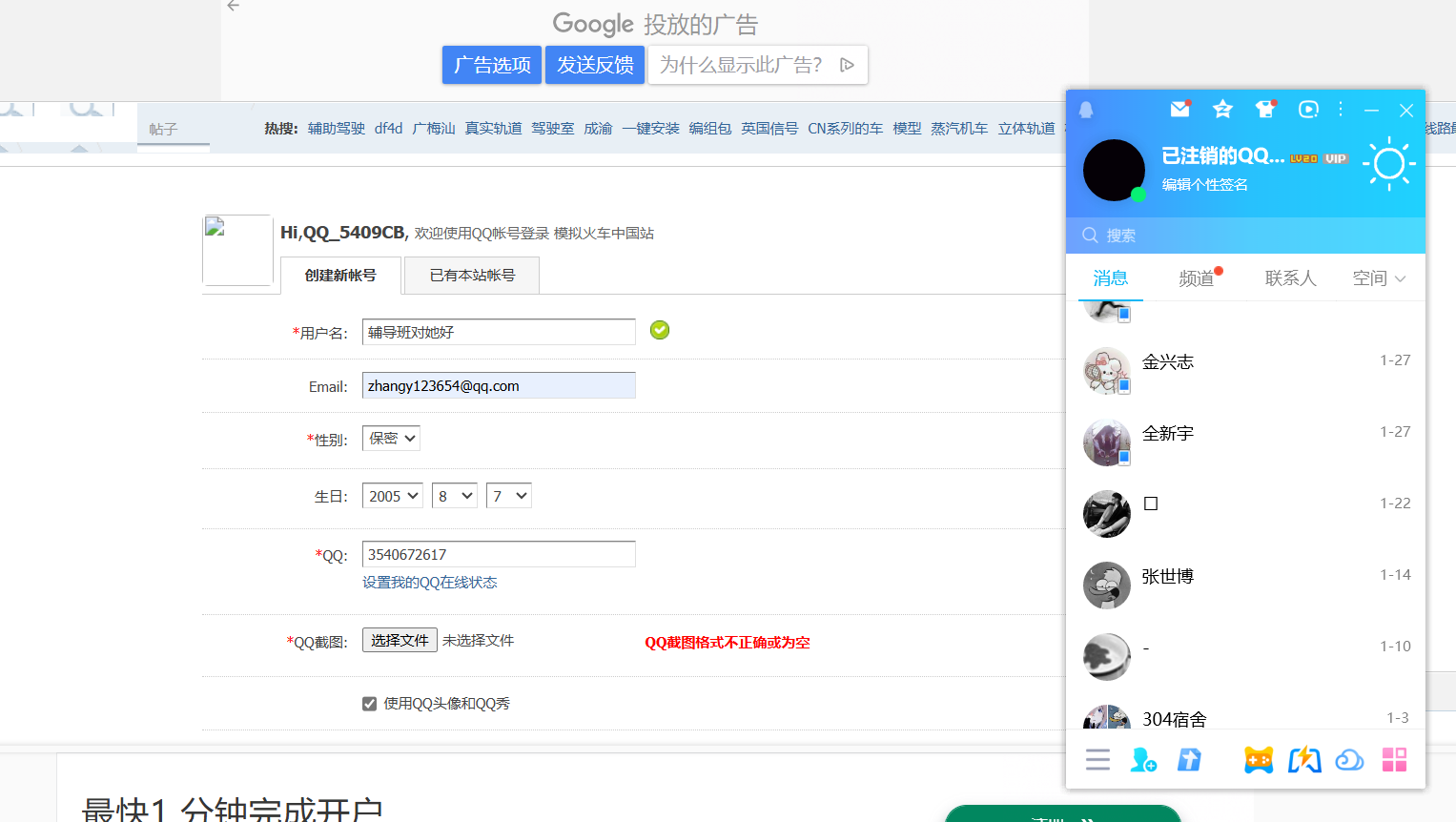The image size is (1456, 822).
Task: Click the 选择文件 file button
Action: pyautogui.click(x=400, y=641)
